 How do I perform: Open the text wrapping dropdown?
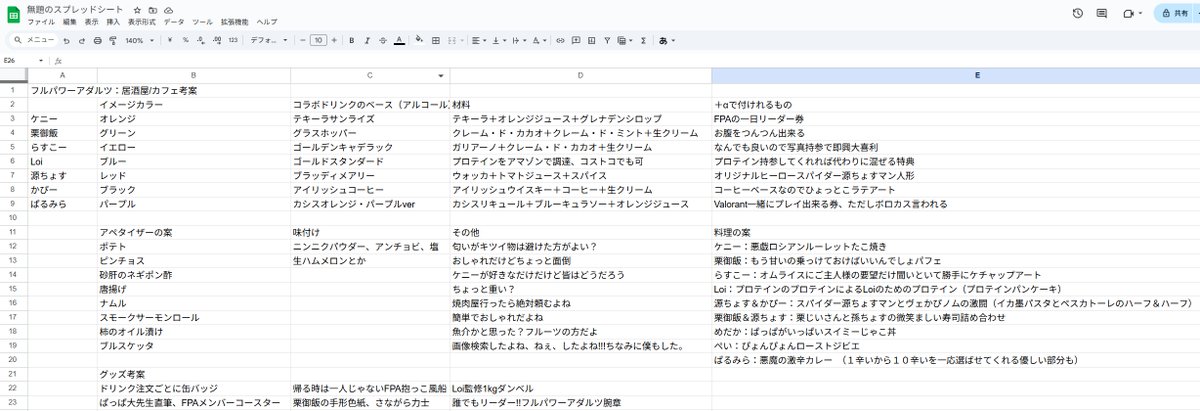[x=520, y=40]
